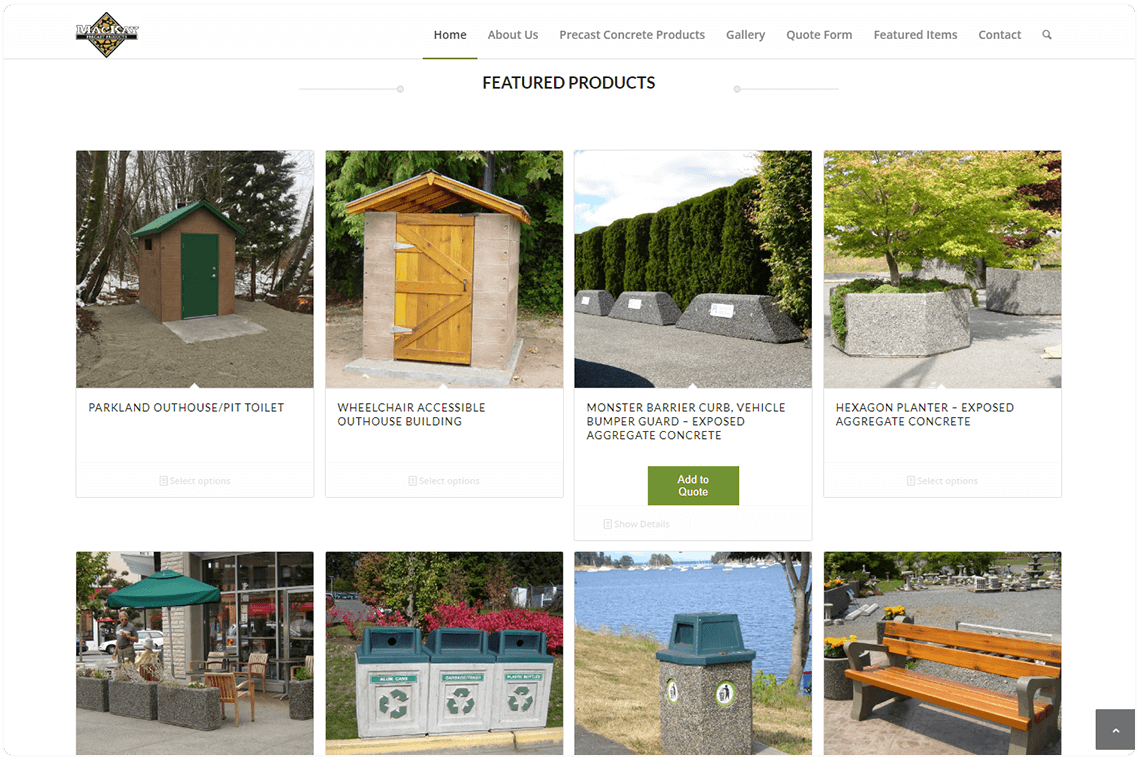The image size is (1141, 760).
Task: Go to the About Us page
Action: (x=513, y=34)
